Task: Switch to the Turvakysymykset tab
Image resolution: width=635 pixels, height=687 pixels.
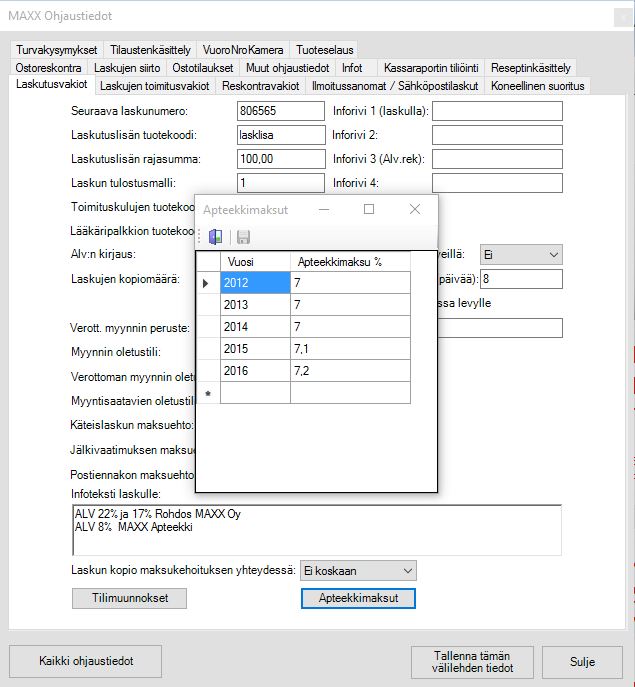Action: 57,50
